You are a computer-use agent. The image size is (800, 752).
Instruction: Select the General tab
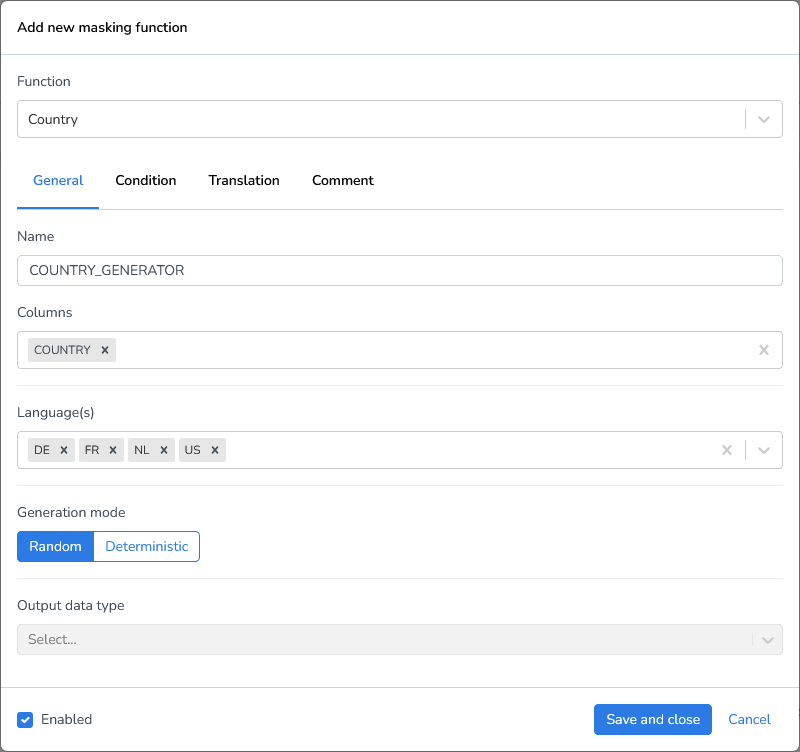(58, 181)
